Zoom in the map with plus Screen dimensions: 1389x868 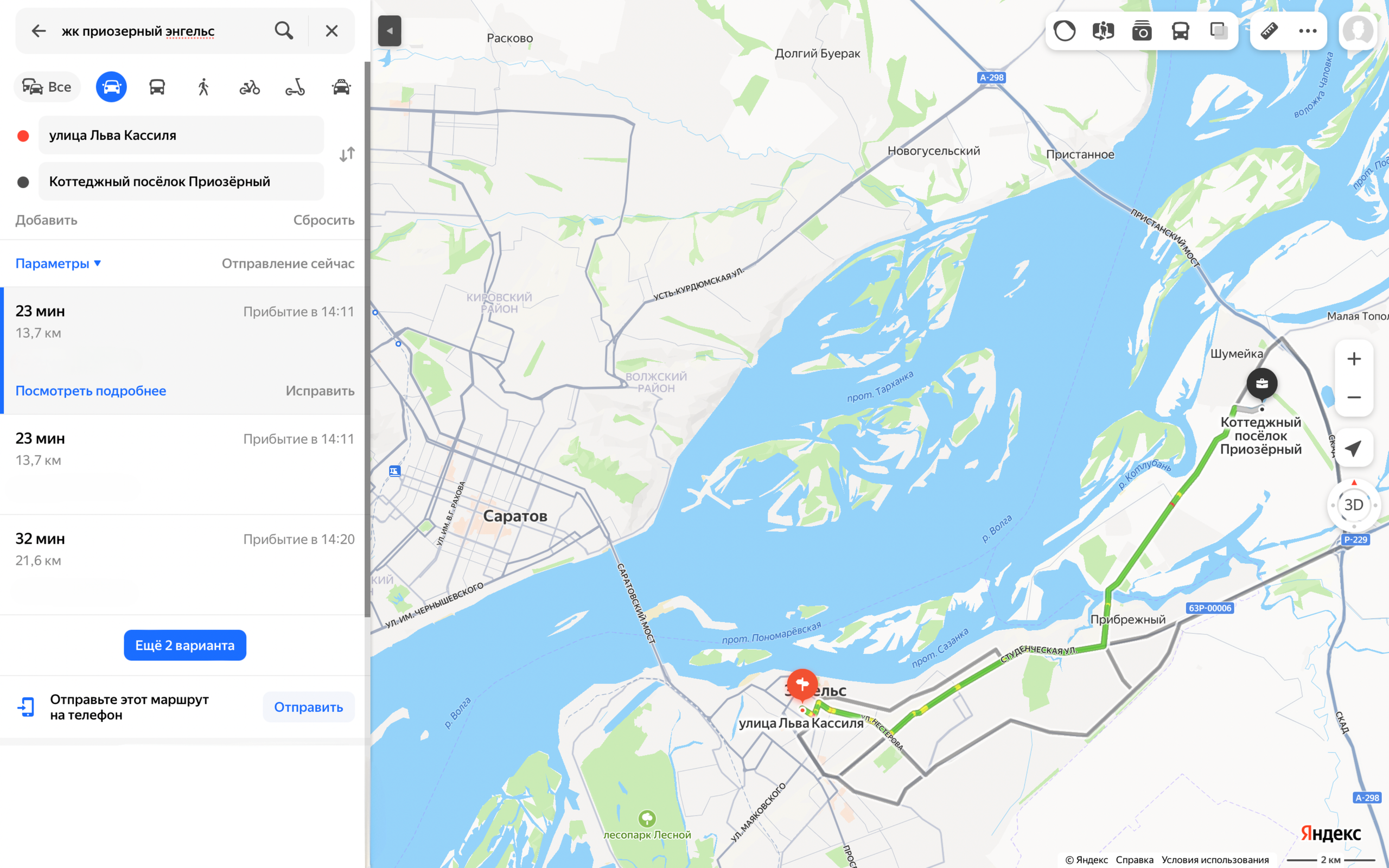pyautogui.click(x=1353, y=359)
